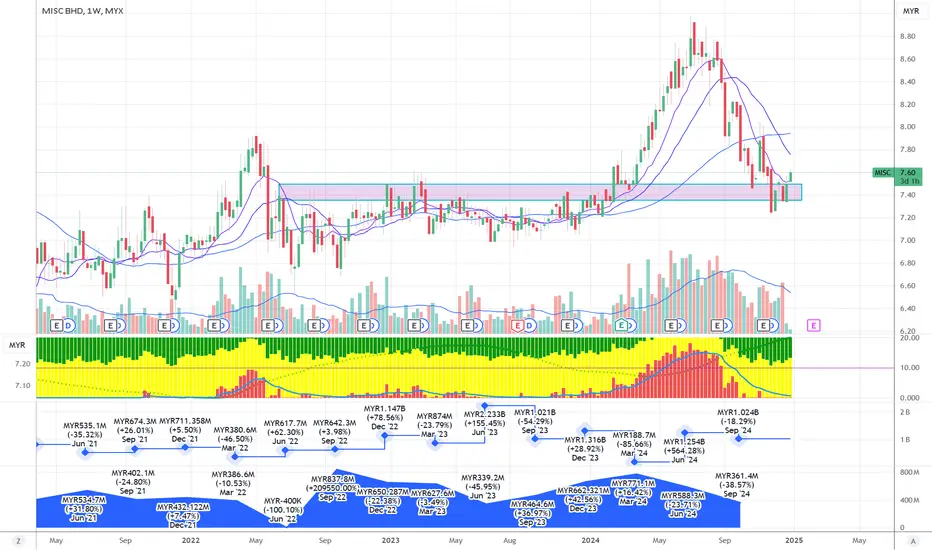The width and height of the screenshot is (932, 550).
Task: Click the MYR label of the indicator pane
Action: (17, 345)
